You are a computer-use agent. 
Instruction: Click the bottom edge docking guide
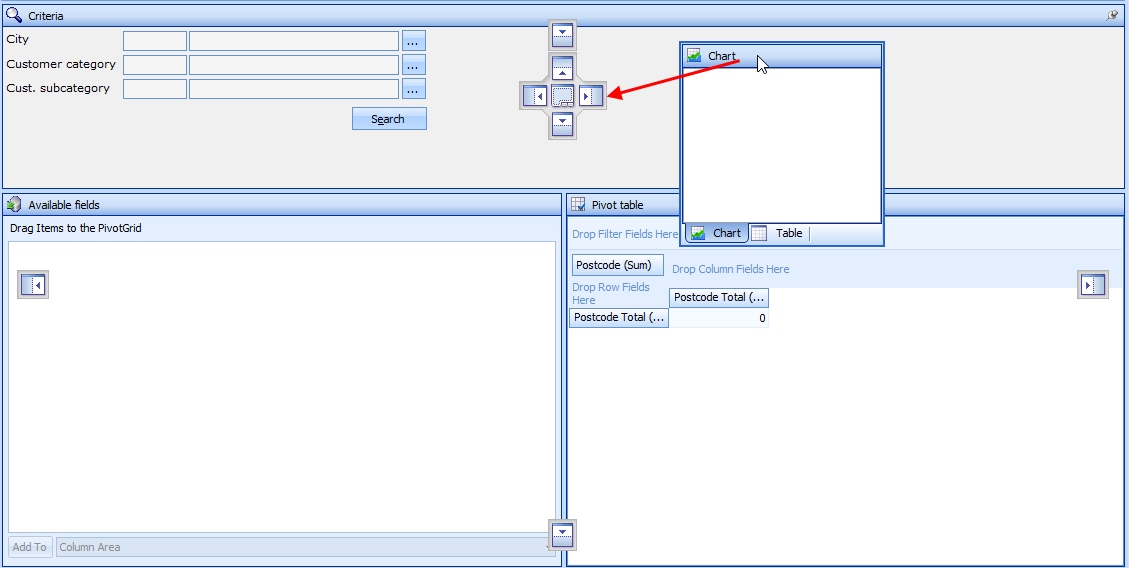563,535
